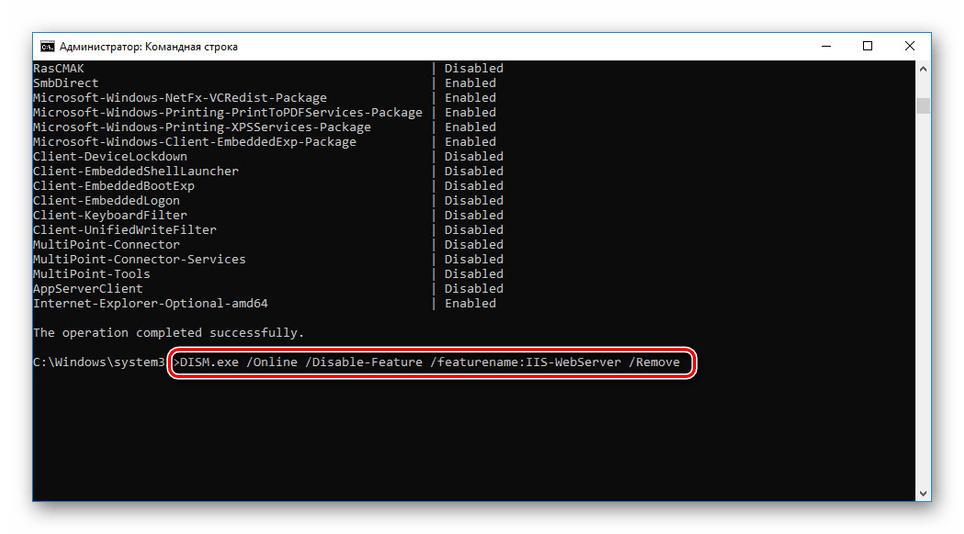
Task: Click the AppServerClient feature name
Action: tap(88, 288)
